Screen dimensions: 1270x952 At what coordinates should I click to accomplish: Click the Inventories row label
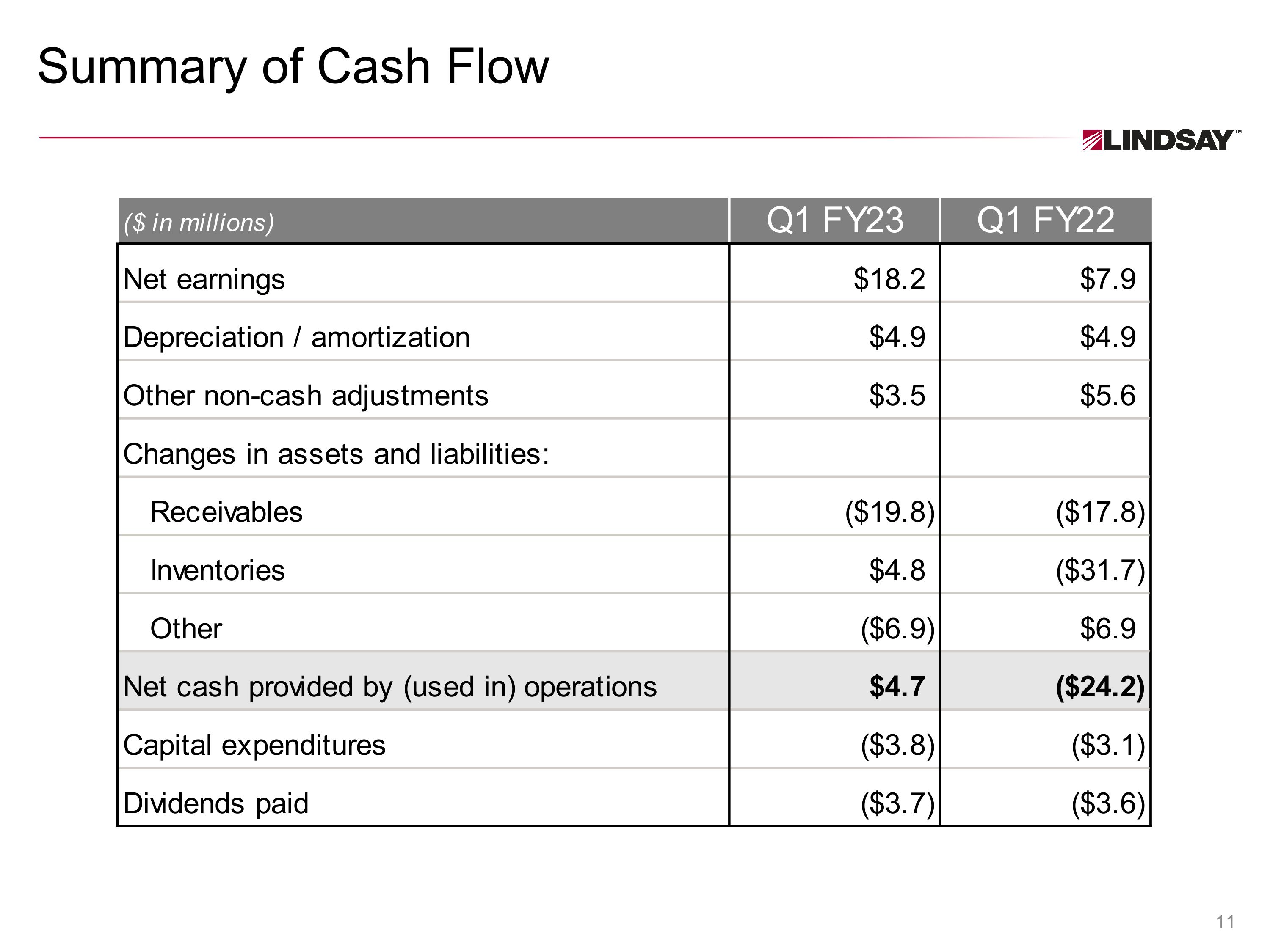tap(217, 570)
